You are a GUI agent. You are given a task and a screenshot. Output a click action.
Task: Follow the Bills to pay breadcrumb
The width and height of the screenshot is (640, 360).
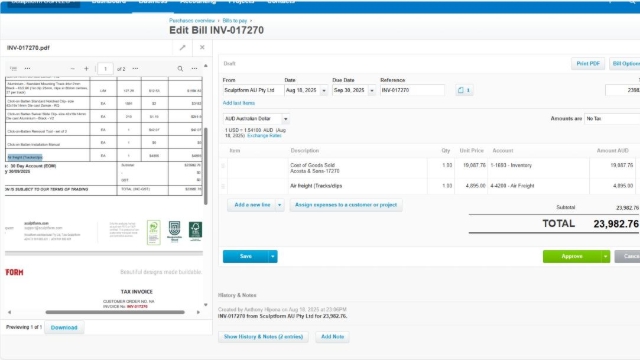coord(235,20)
